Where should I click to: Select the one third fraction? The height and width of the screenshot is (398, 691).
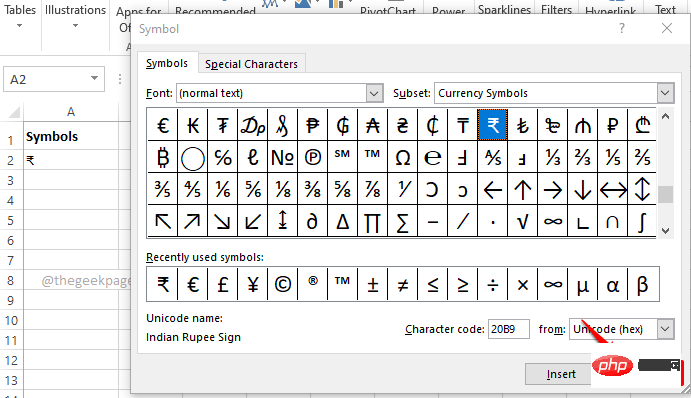pyautogui.click(x=553, y=157)
